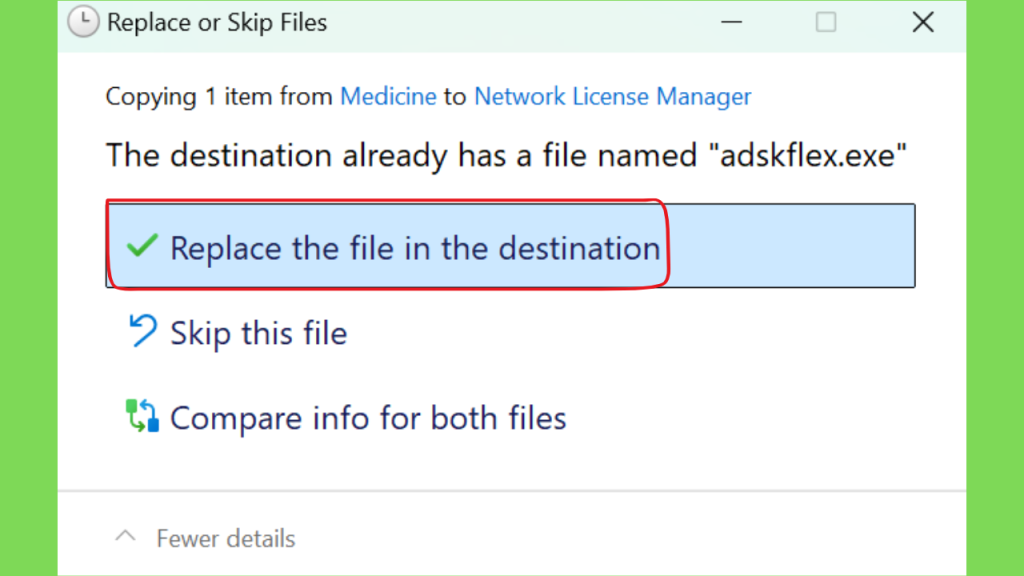This screenshot has height=576, width=1024.
Task: Collapse details using the upward chevron
Action: point(125,537)
